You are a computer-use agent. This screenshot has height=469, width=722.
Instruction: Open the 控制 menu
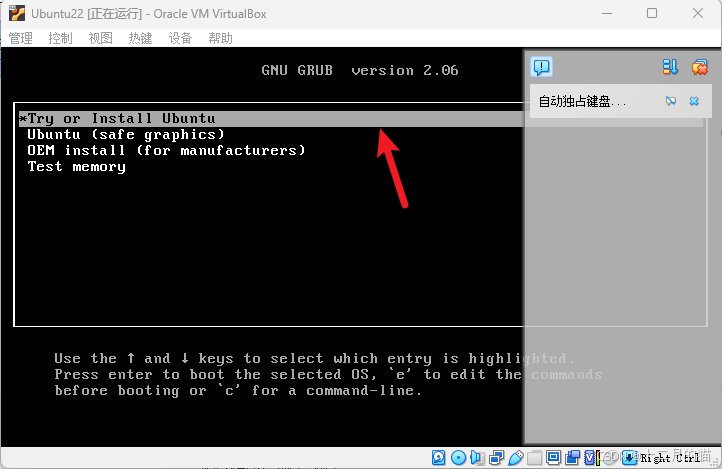click(60, 38)
